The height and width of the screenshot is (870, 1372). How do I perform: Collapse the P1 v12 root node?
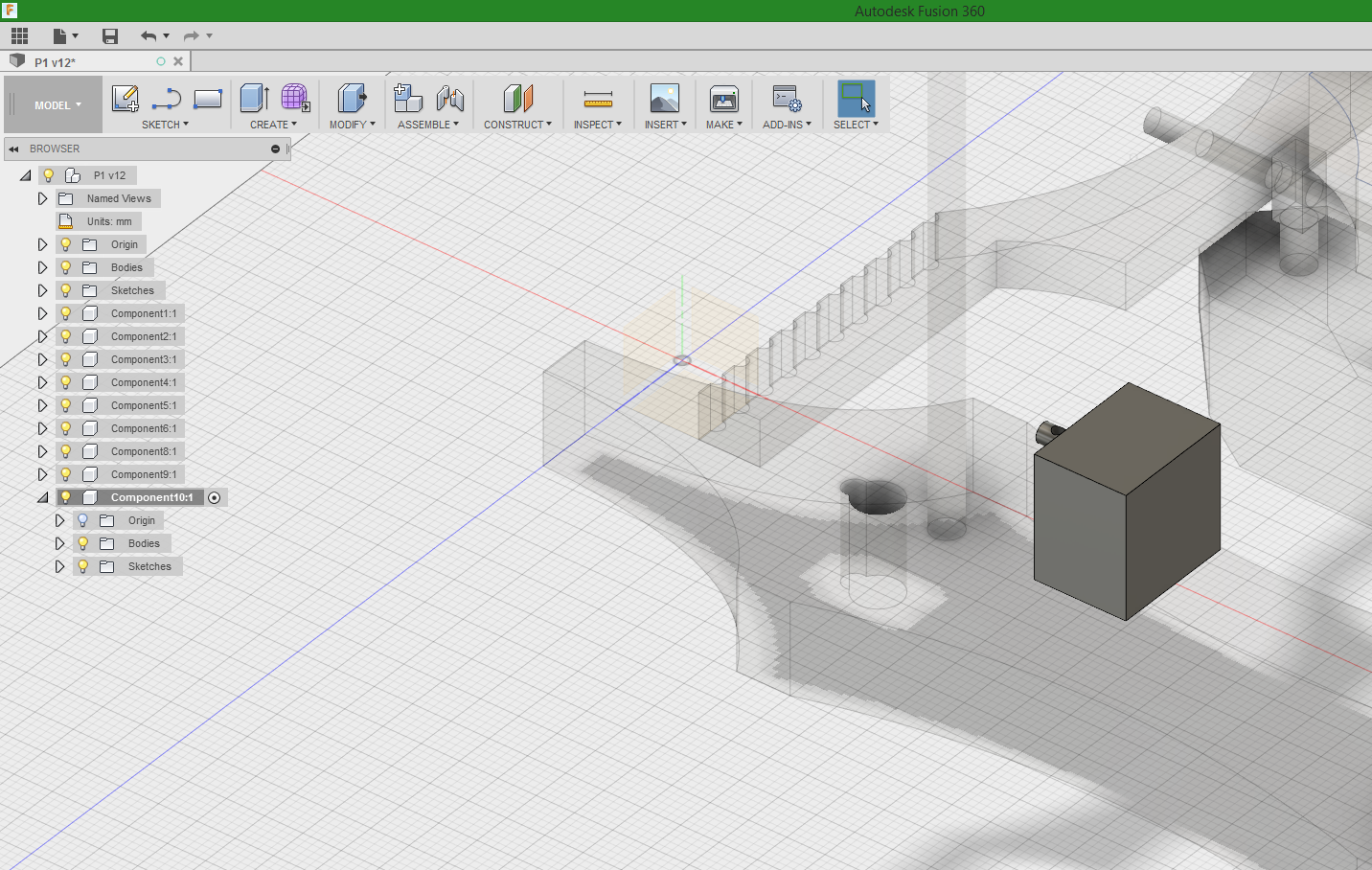(x=25, y=175)
